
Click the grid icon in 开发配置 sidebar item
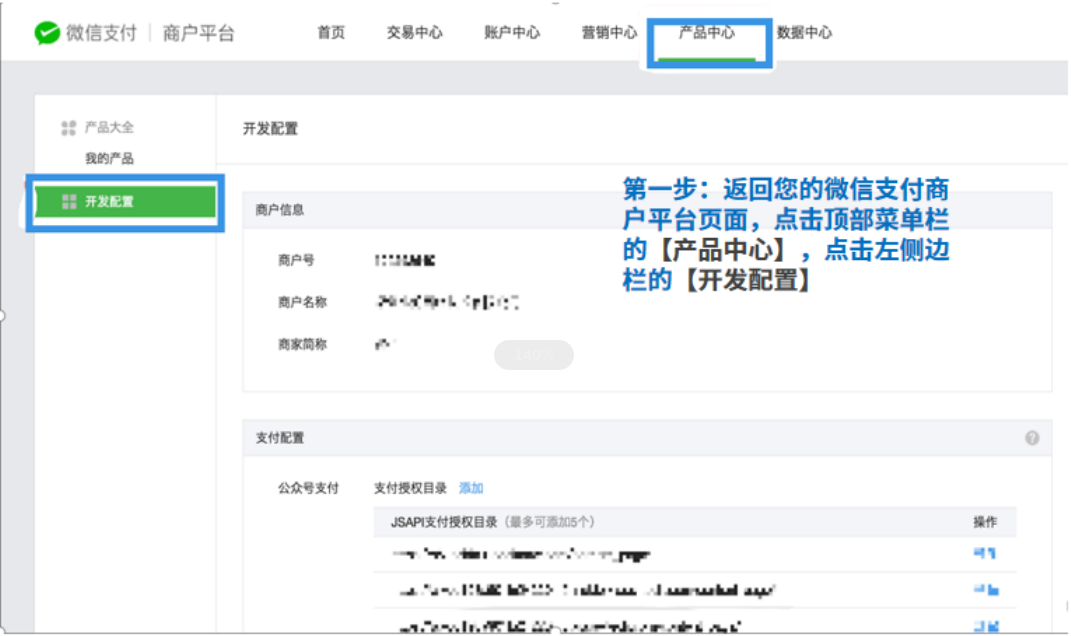[x=69, y=202]
